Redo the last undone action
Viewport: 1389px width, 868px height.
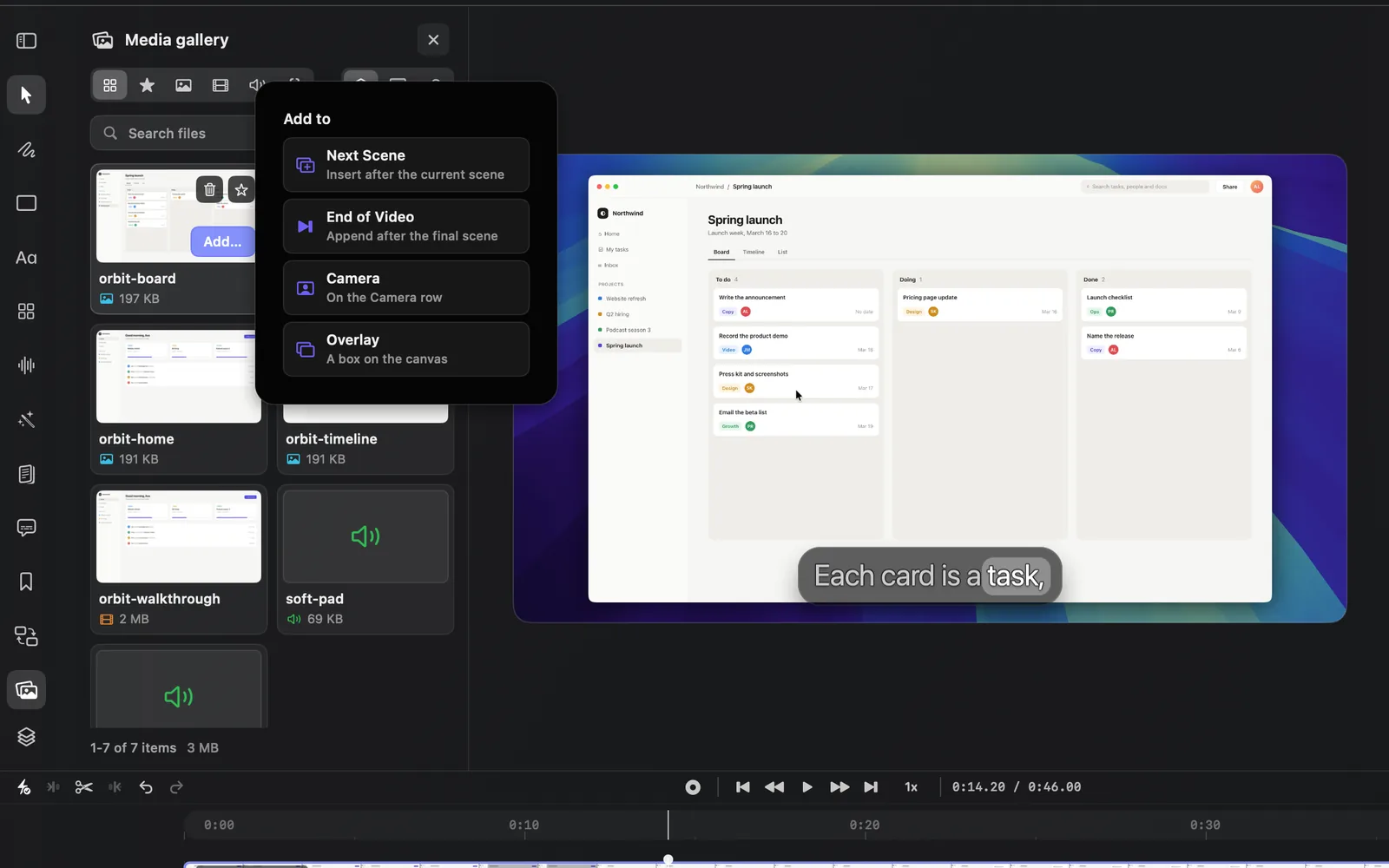[x=177, y=787]
